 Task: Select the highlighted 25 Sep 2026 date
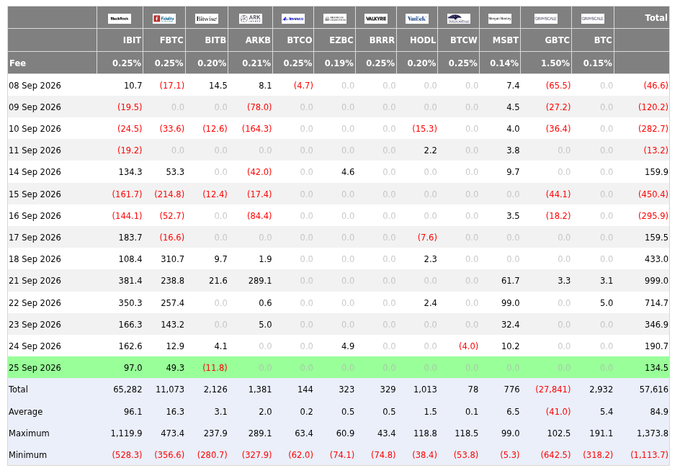click(x=35, y=368)
